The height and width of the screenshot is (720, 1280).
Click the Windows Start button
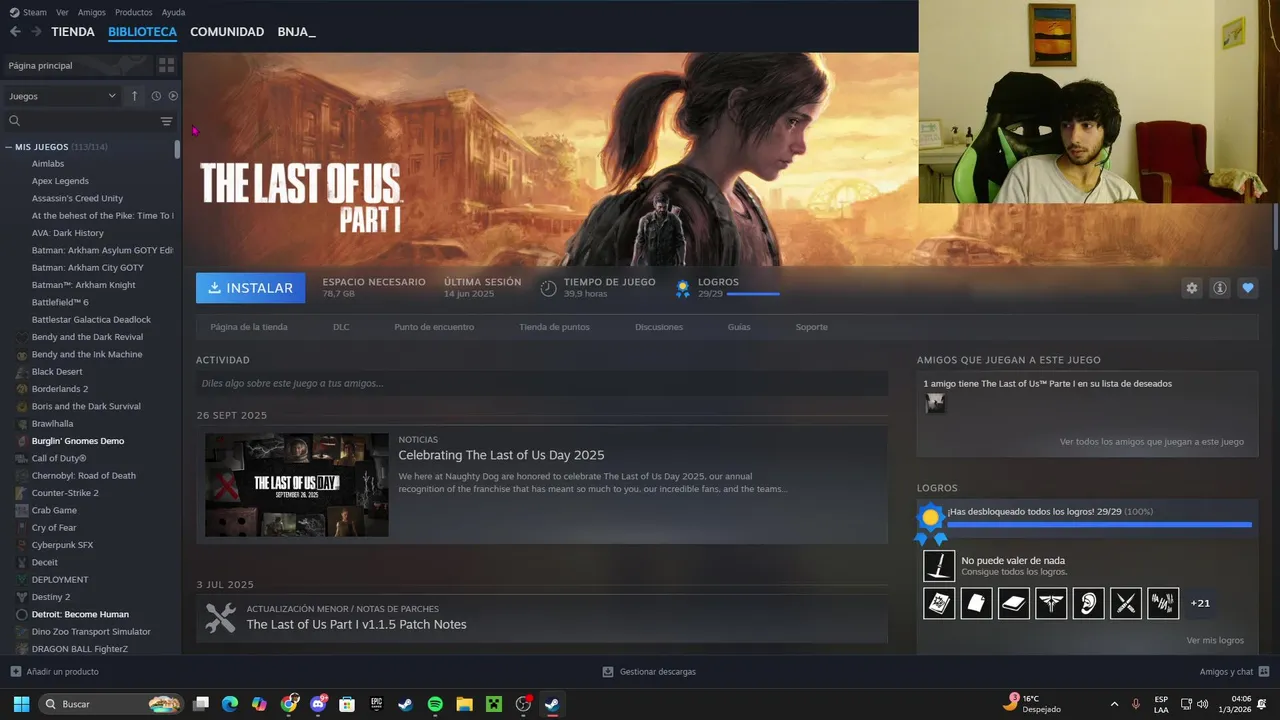pos(21,704)
